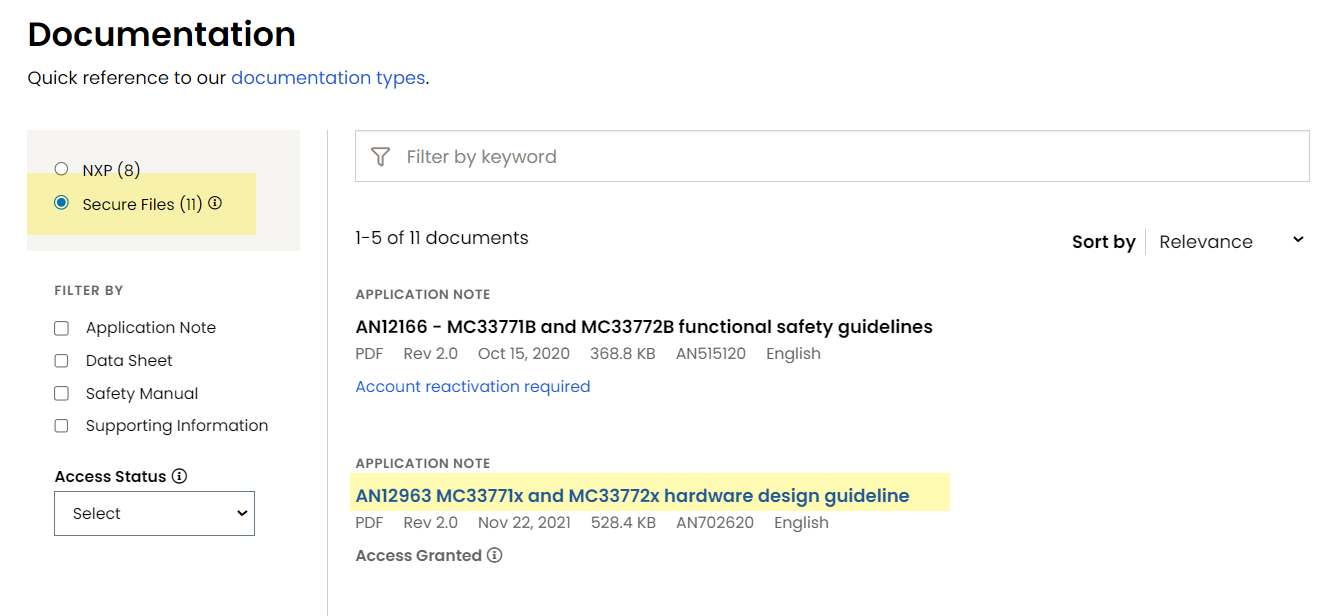Click info icon next to Access Status
Screen dimensions: 1344x616
[180, 476]
